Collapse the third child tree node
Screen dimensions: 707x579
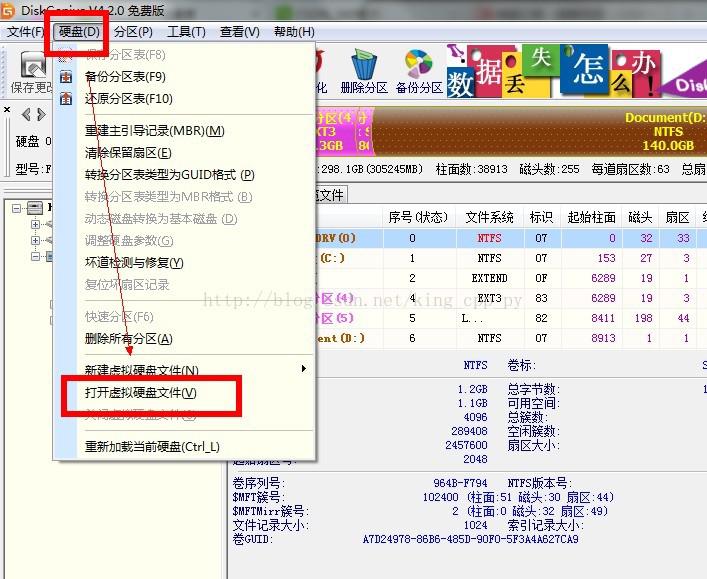point(35,257)
